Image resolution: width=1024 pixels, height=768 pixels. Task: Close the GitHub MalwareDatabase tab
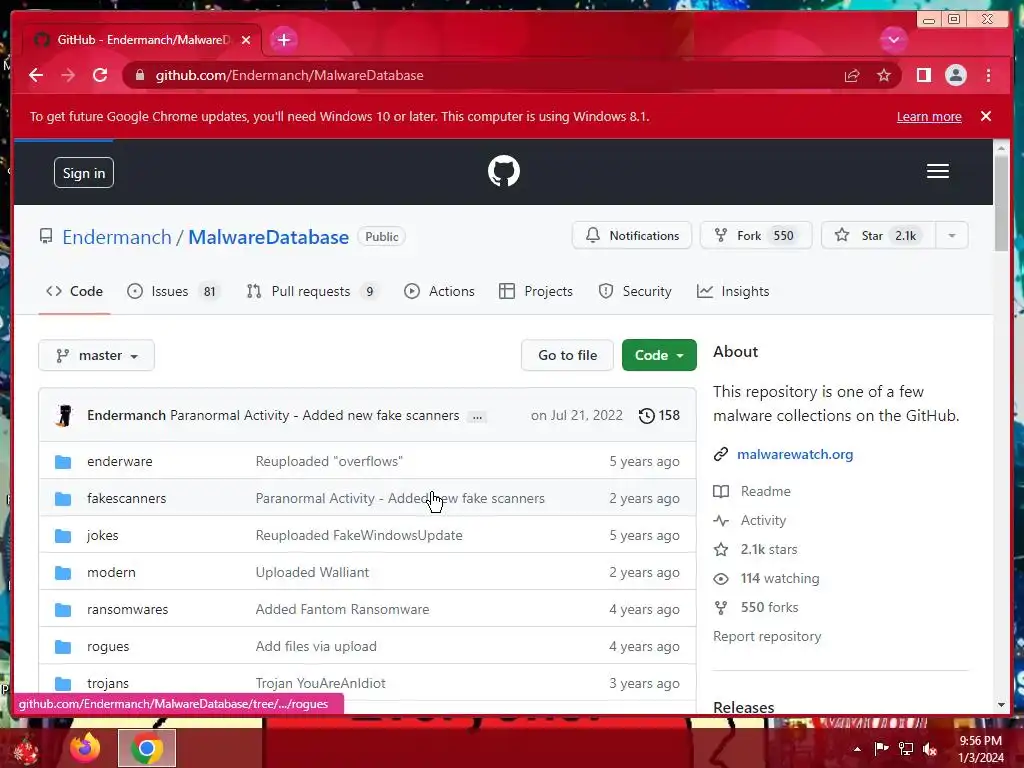point(246,40)
